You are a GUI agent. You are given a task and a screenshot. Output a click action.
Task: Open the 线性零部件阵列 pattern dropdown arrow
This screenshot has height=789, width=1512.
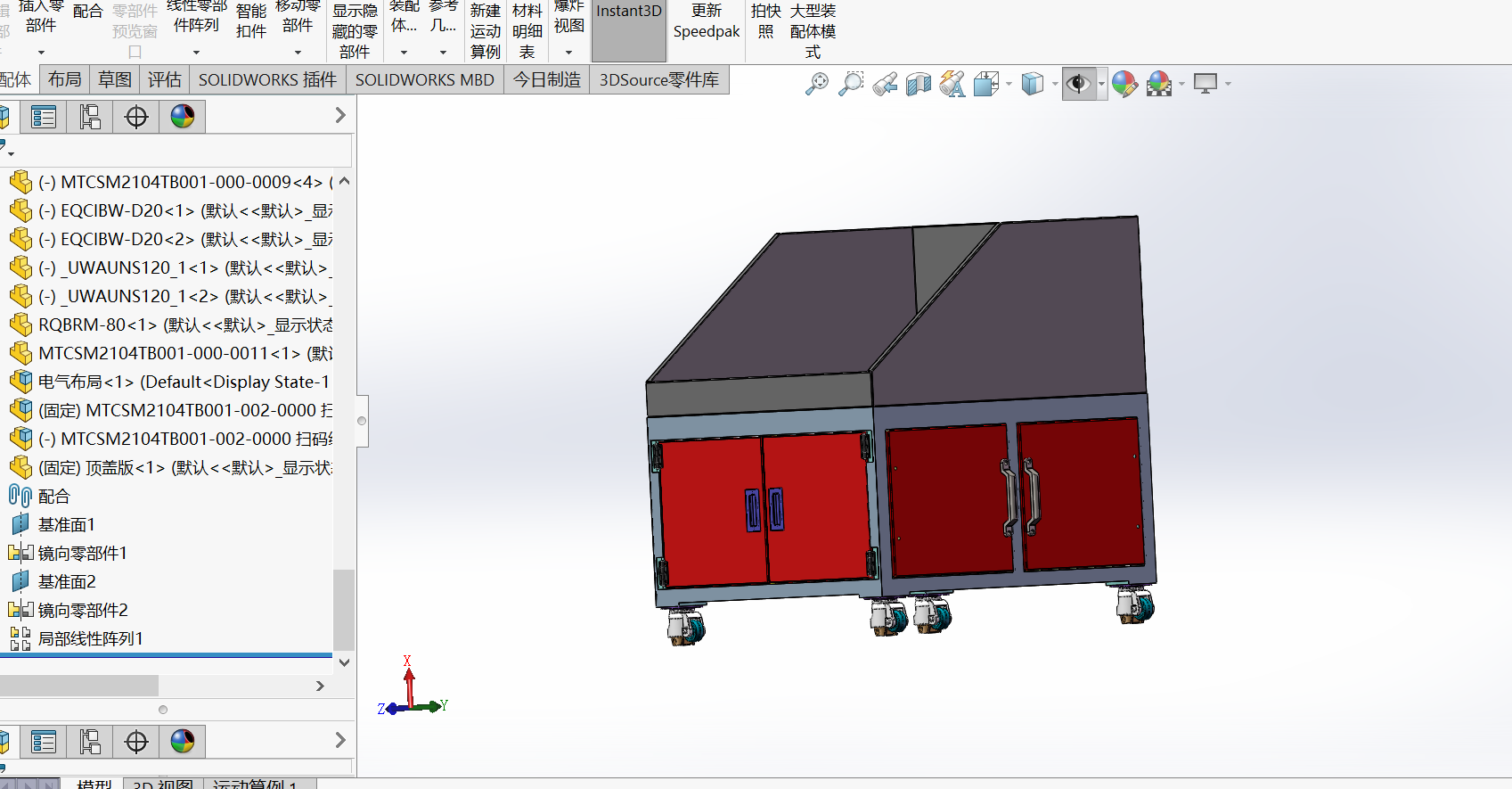[x=196, y=53]
